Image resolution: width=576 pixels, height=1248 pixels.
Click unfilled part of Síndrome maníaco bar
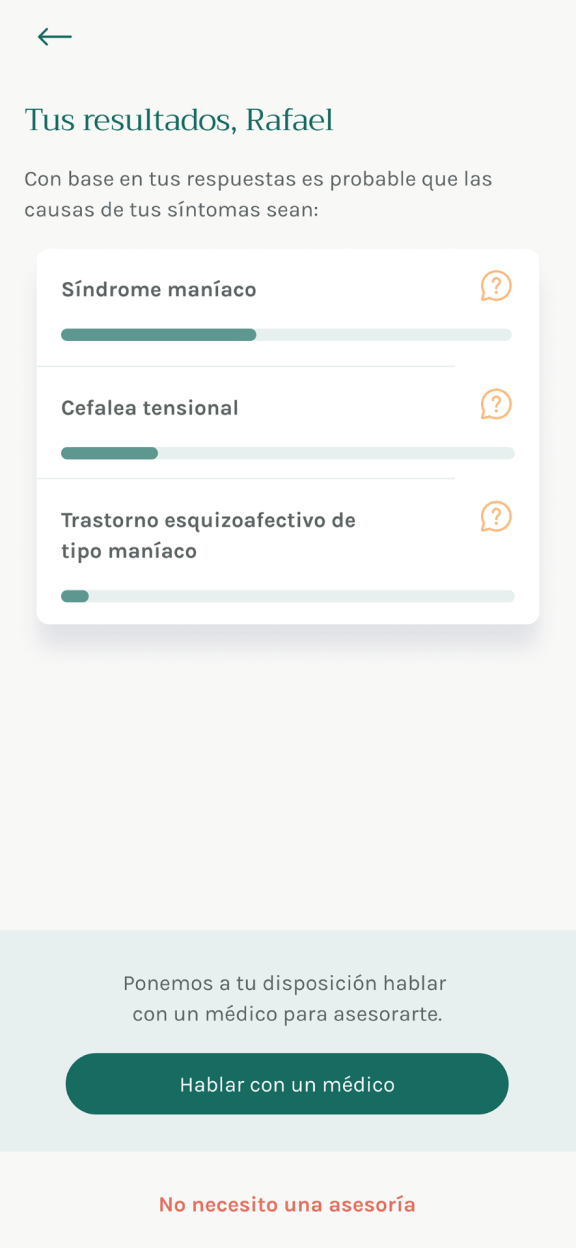pyautogui.click(x=384, y=335)
